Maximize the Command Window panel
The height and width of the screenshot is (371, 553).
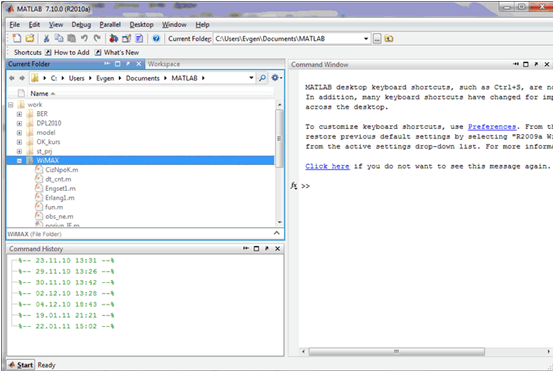coord(526,64)
